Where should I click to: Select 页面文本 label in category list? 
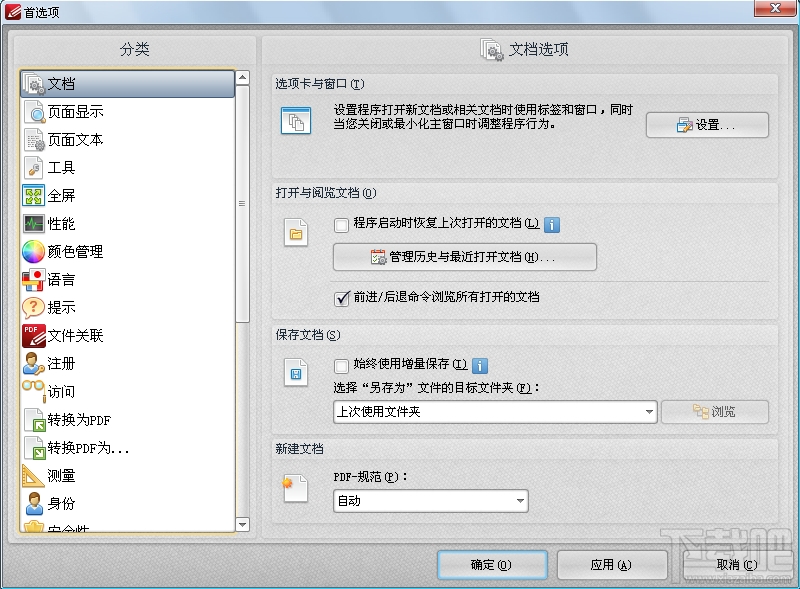pyautogui.click(x=76, y=140)
